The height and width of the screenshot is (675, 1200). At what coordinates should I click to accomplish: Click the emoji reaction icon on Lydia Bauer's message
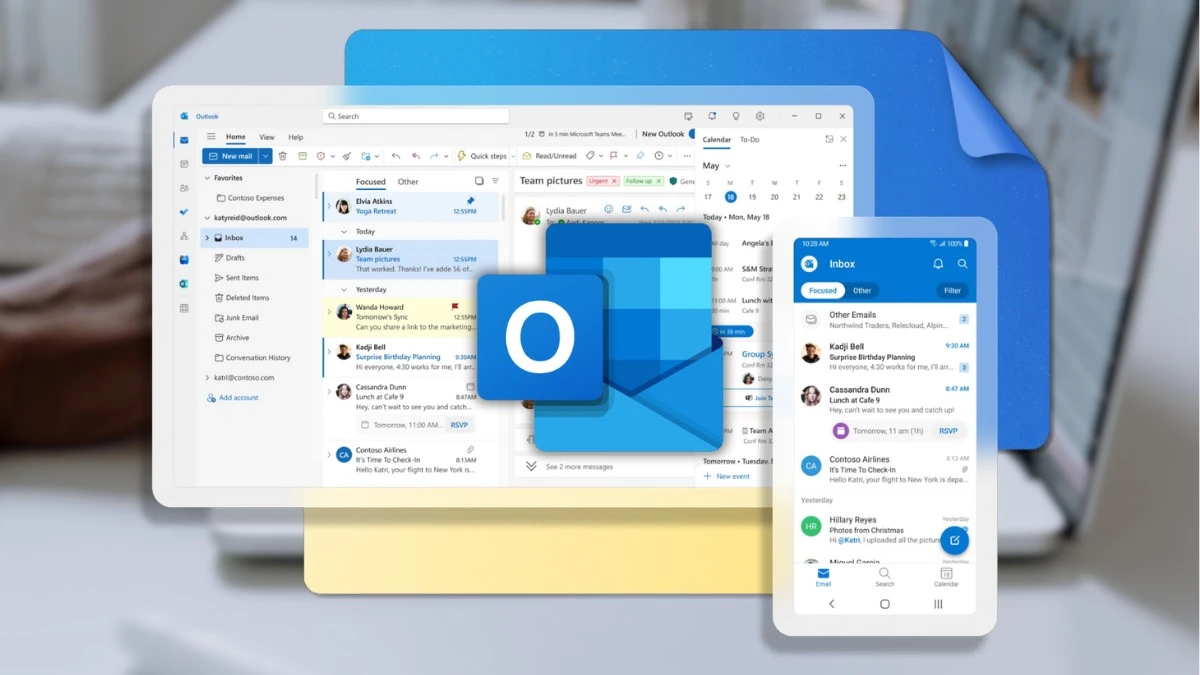point(608,209)
